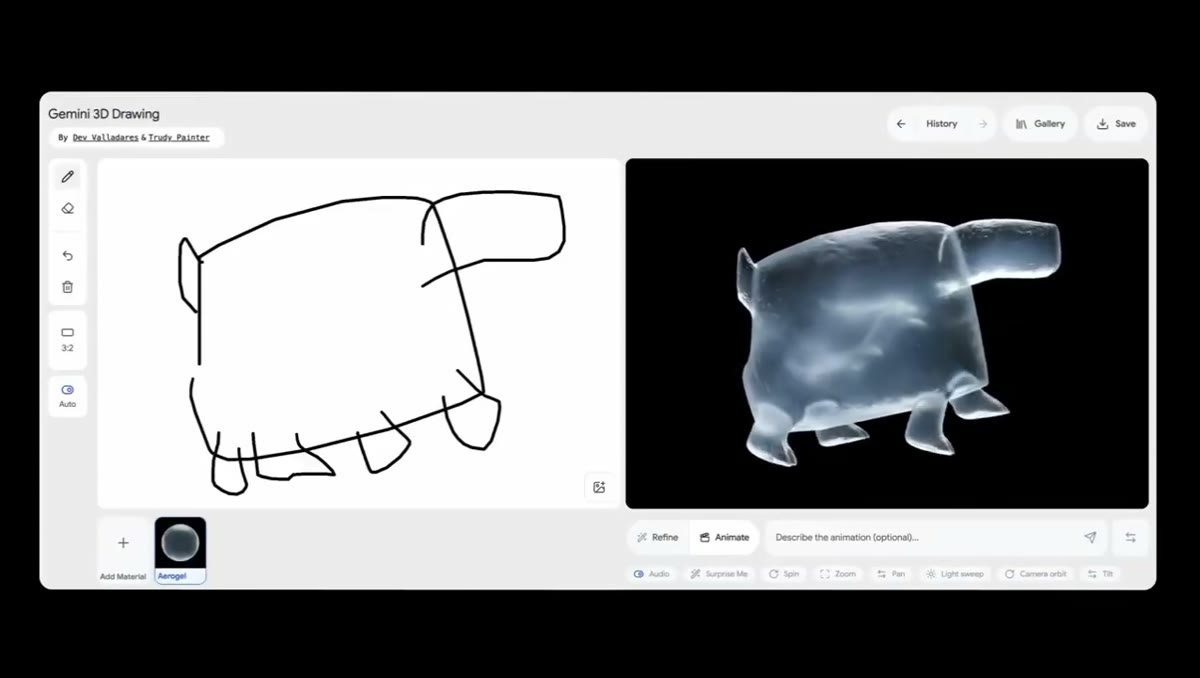Toggle the Auto mode switch
1200x678 pixels.
[68, 396]
